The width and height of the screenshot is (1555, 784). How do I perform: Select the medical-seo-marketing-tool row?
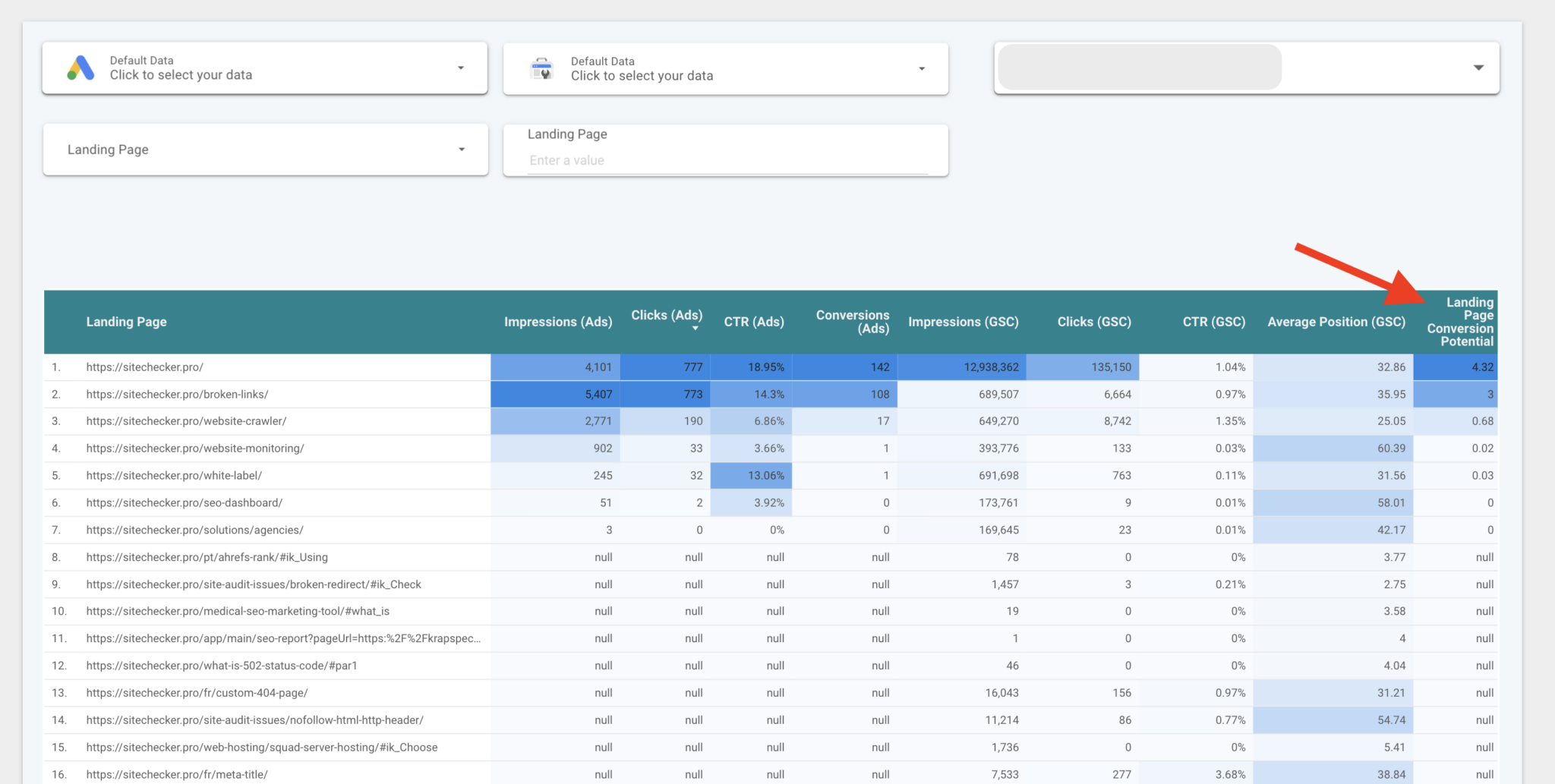click(x=771, y=612)
